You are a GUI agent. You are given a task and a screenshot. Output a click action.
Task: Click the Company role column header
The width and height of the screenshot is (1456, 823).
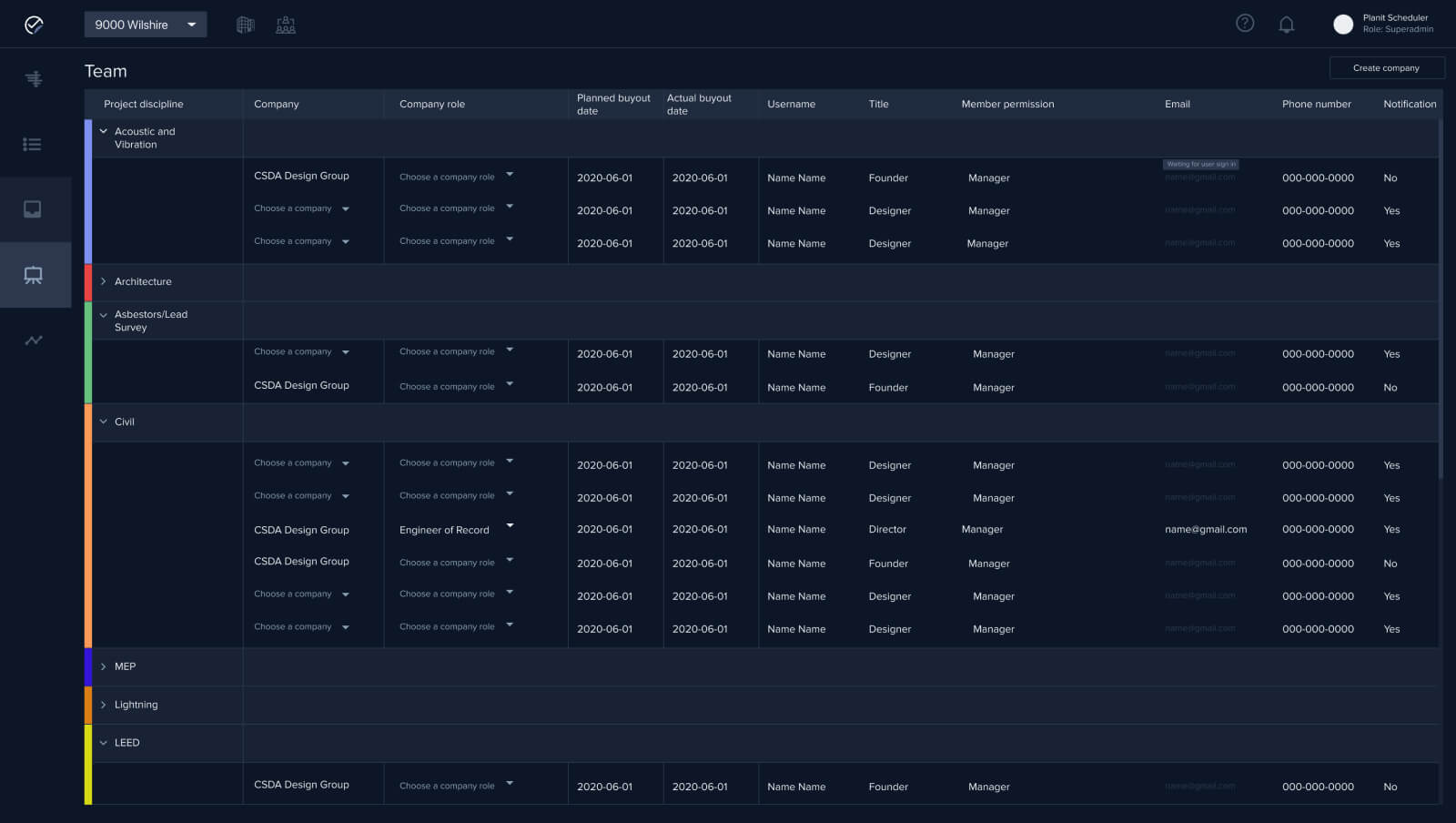tap(432, 104)
